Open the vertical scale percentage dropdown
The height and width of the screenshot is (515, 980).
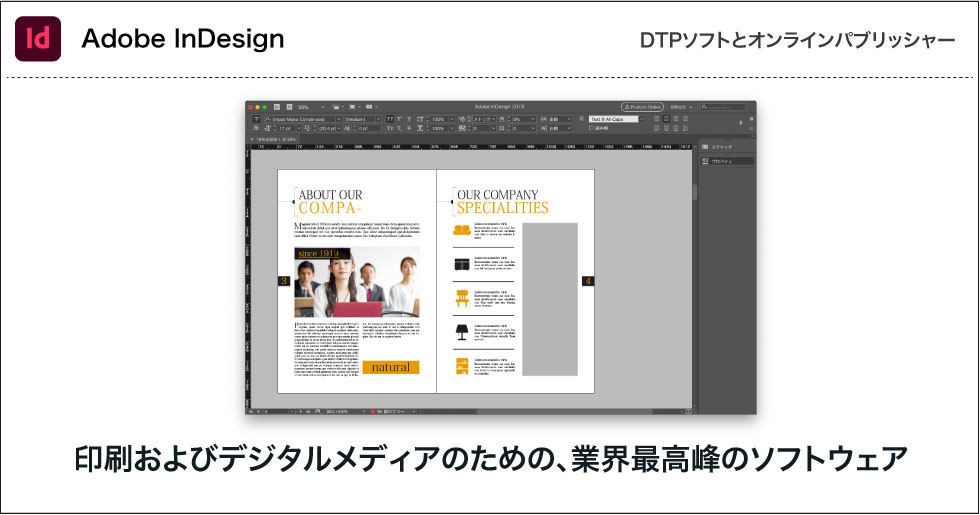point(452,119)
